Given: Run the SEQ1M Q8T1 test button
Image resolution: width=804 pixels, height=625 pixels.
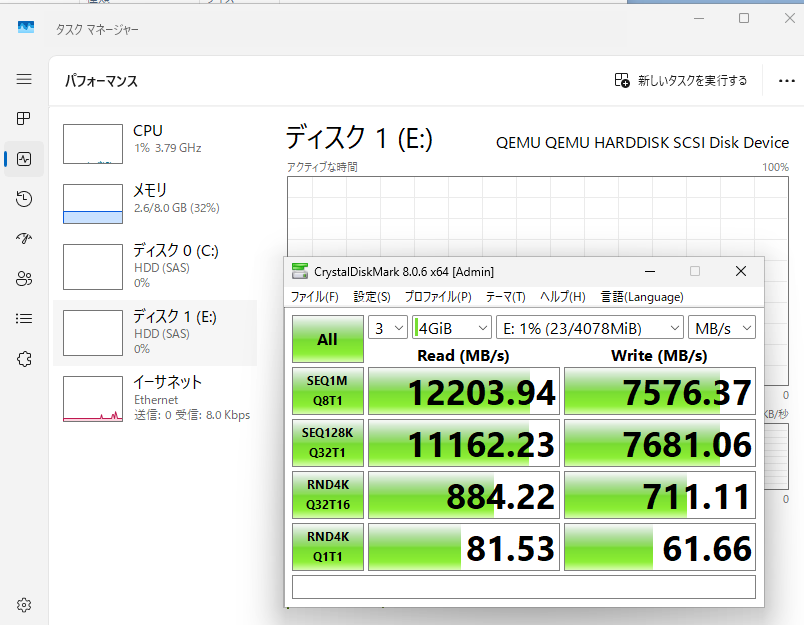Looking at the screenshot, I should (x=327, y=391).
